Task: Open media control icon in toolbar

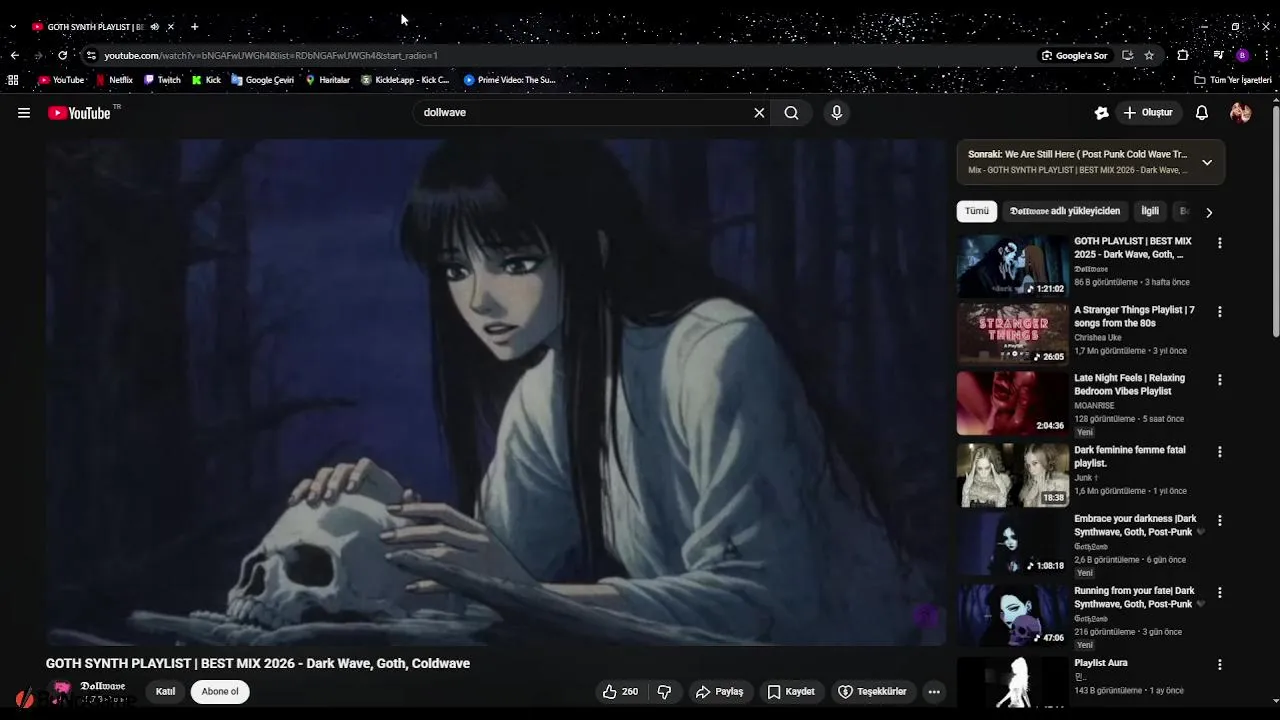Action: pyautogui.click(x=1218, y=55)
